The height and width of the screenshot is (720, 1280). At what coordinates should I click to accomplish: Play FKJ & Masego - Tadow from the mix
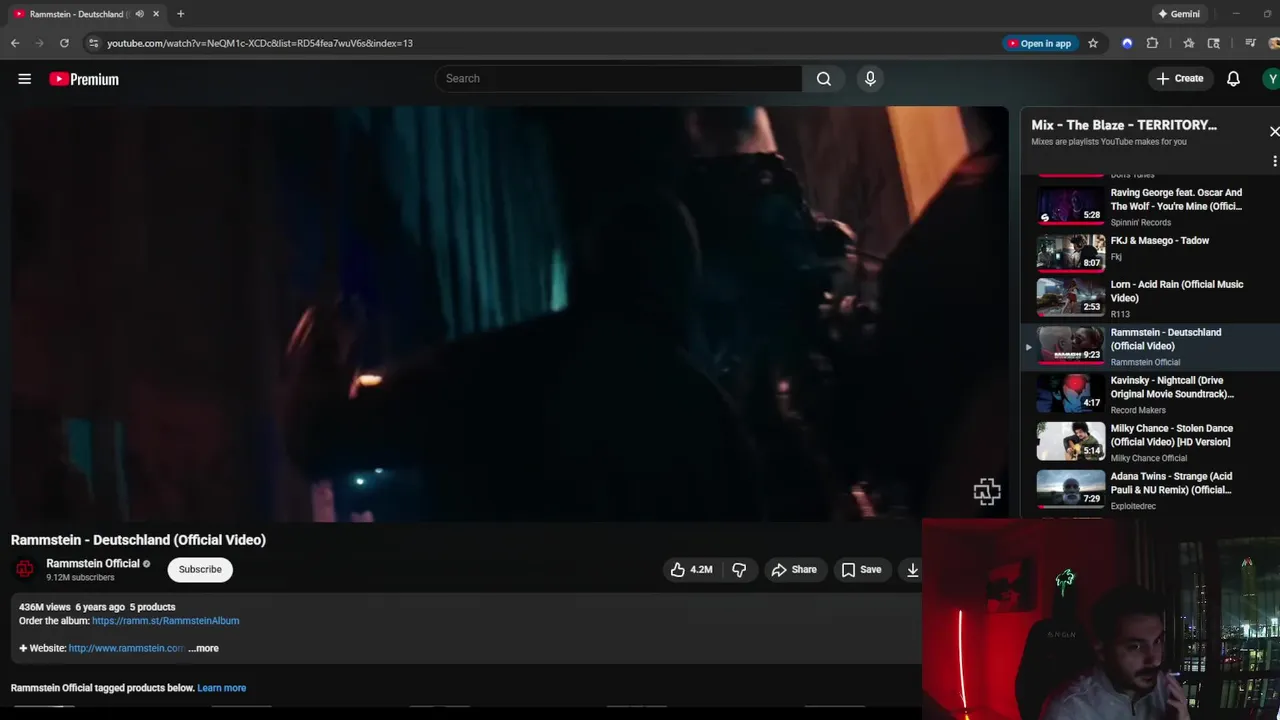coord(1150,251)
